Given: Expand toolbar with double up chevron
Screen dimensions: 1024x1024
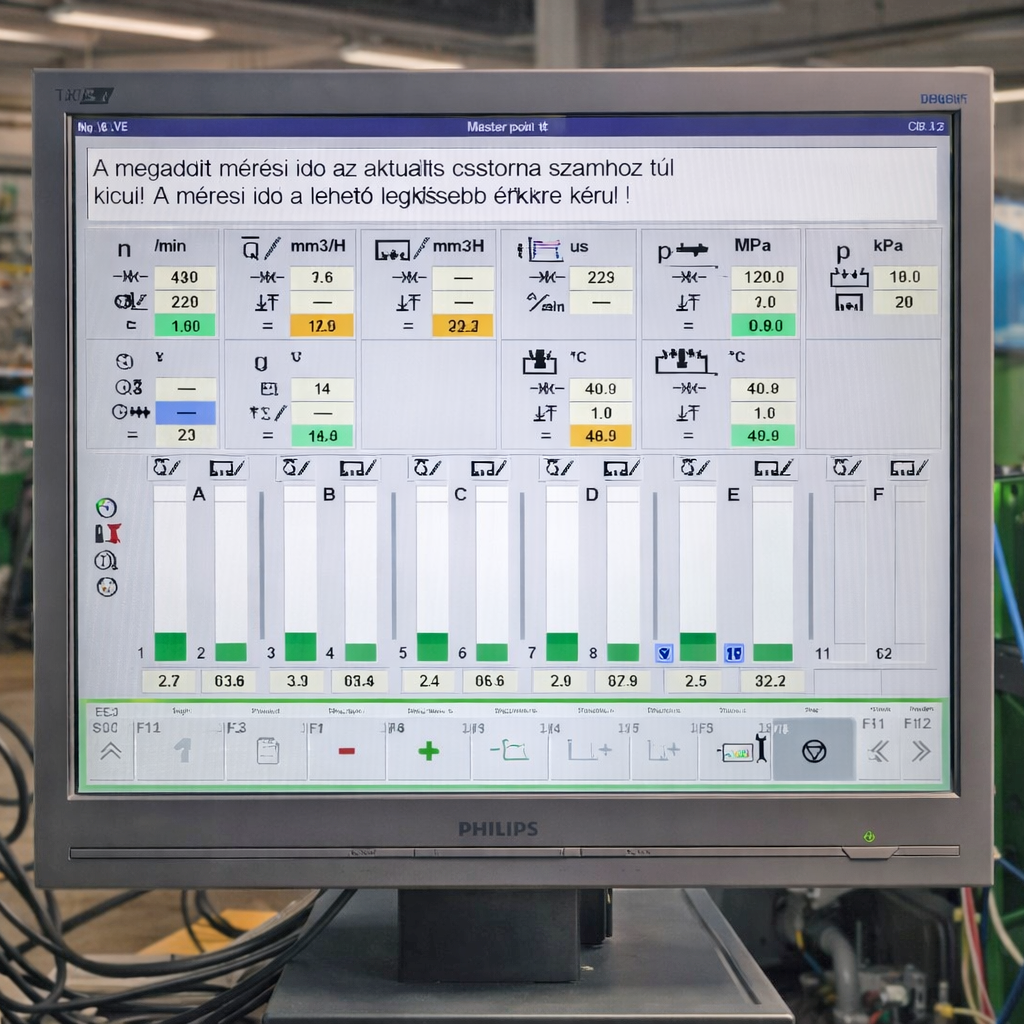Looking at the screenshot, I should point(110,751).
